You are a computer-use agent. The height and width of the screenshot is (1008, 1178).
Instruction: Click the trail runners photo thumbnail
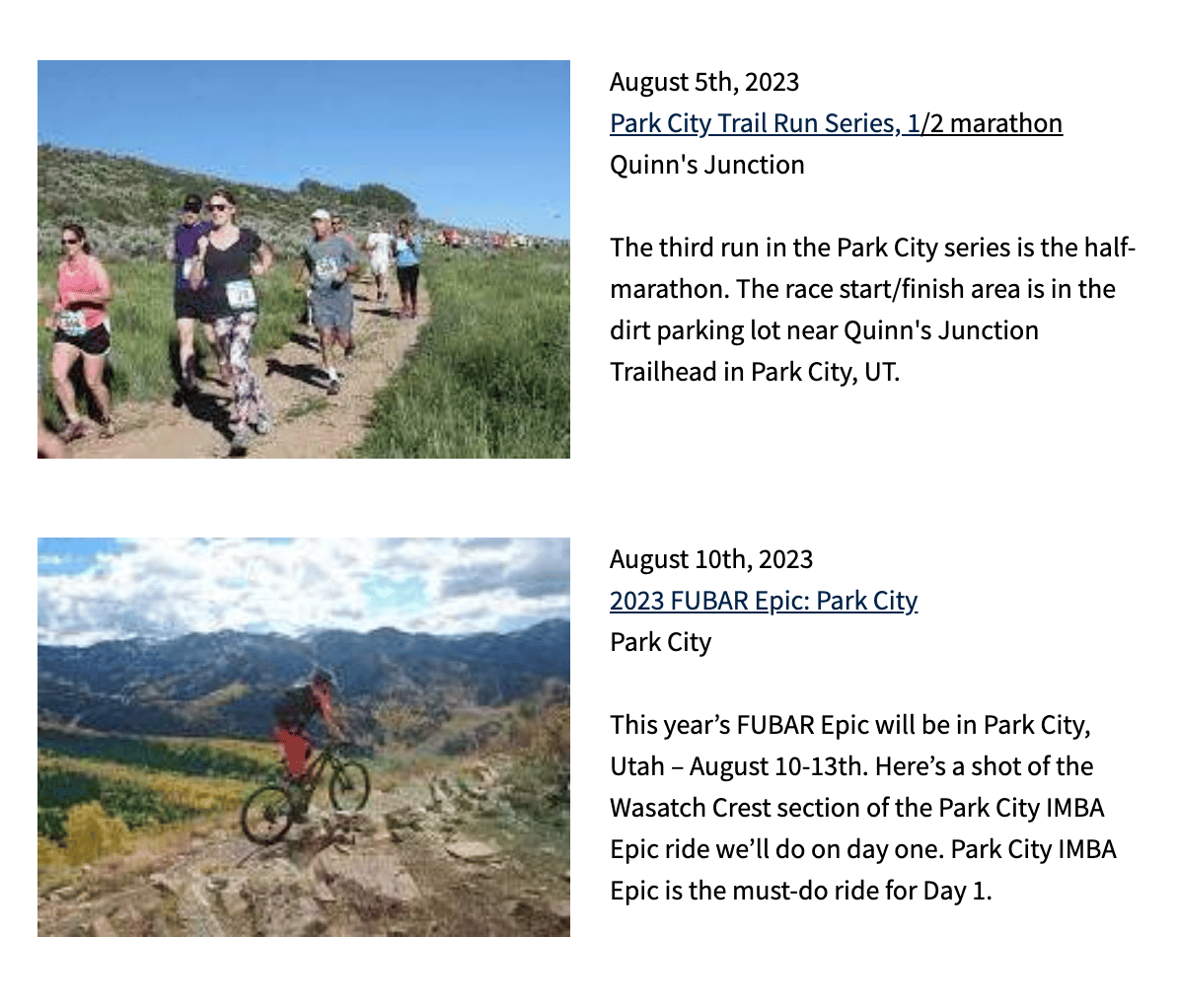pyautogui.click(x=303, y=259)
